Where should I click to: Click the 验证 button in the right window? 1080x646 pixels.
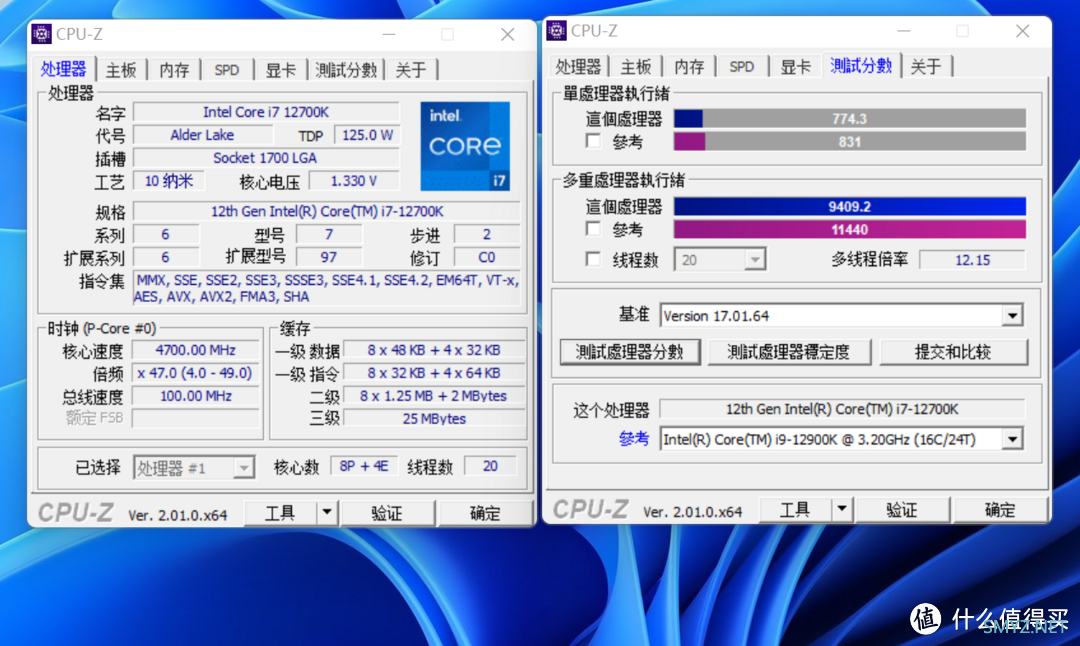click(902, 510)
